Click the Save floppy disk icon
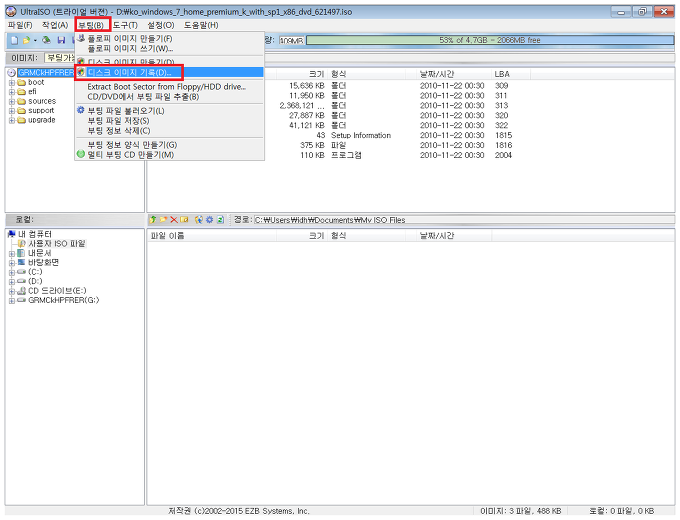This screenshot has width=680, height=520. click(61, 40)
